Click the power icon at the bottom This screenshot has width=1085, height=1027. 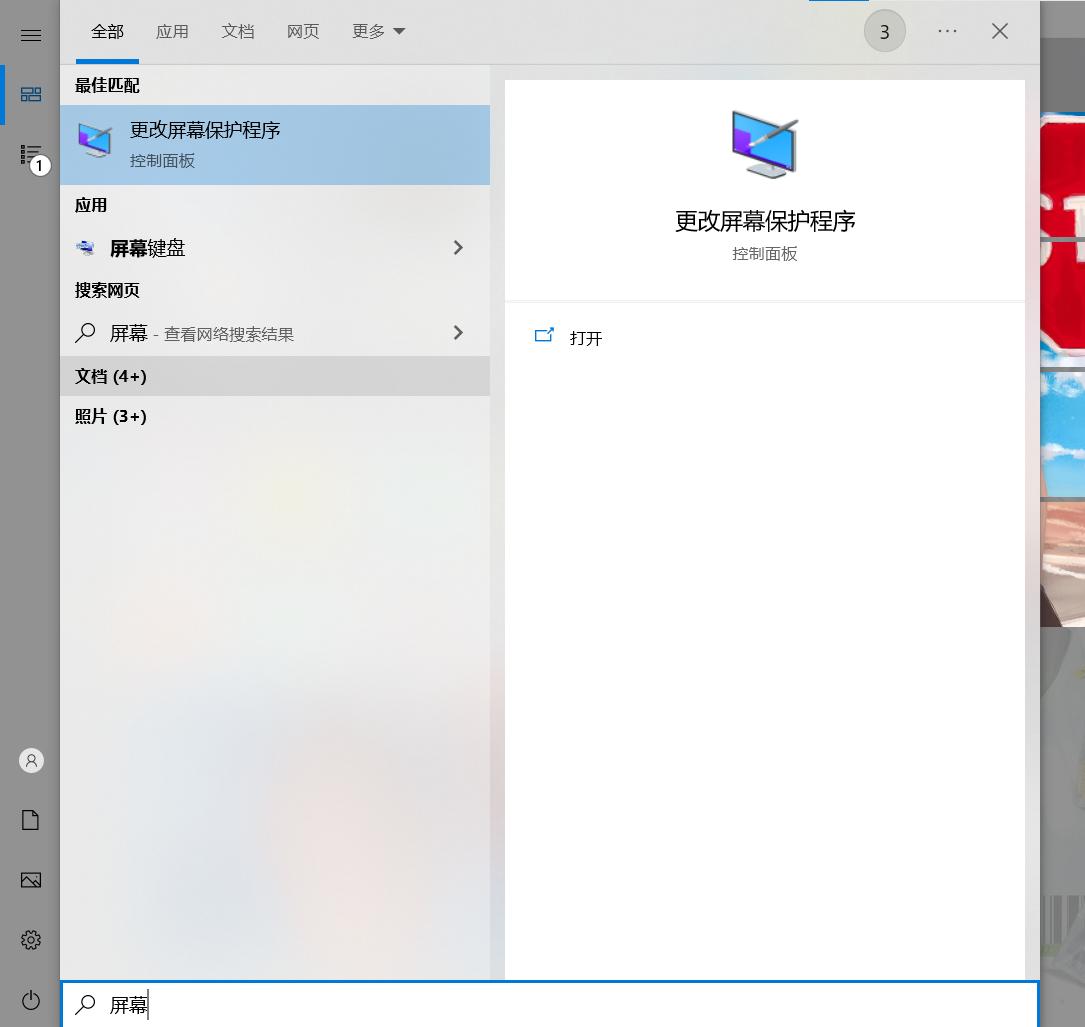tap(30, 1000)
